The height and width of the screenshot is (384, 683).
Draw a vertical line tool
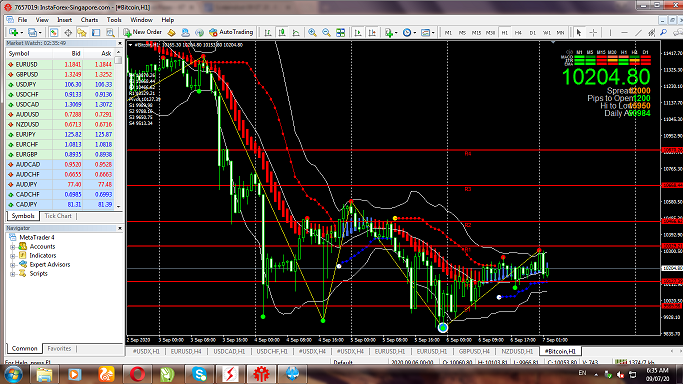[x=610, y=33]
